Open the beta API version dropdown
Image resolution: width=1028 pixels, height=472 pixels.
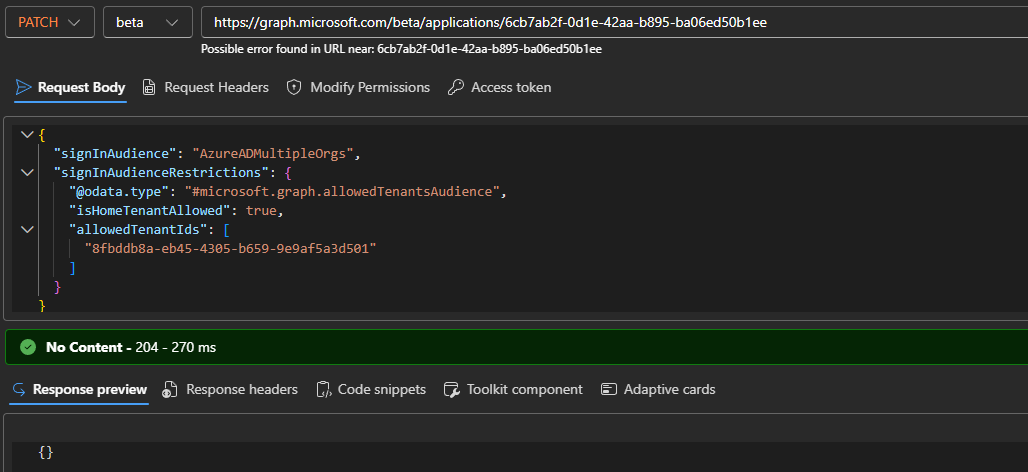tap(147, 22)
